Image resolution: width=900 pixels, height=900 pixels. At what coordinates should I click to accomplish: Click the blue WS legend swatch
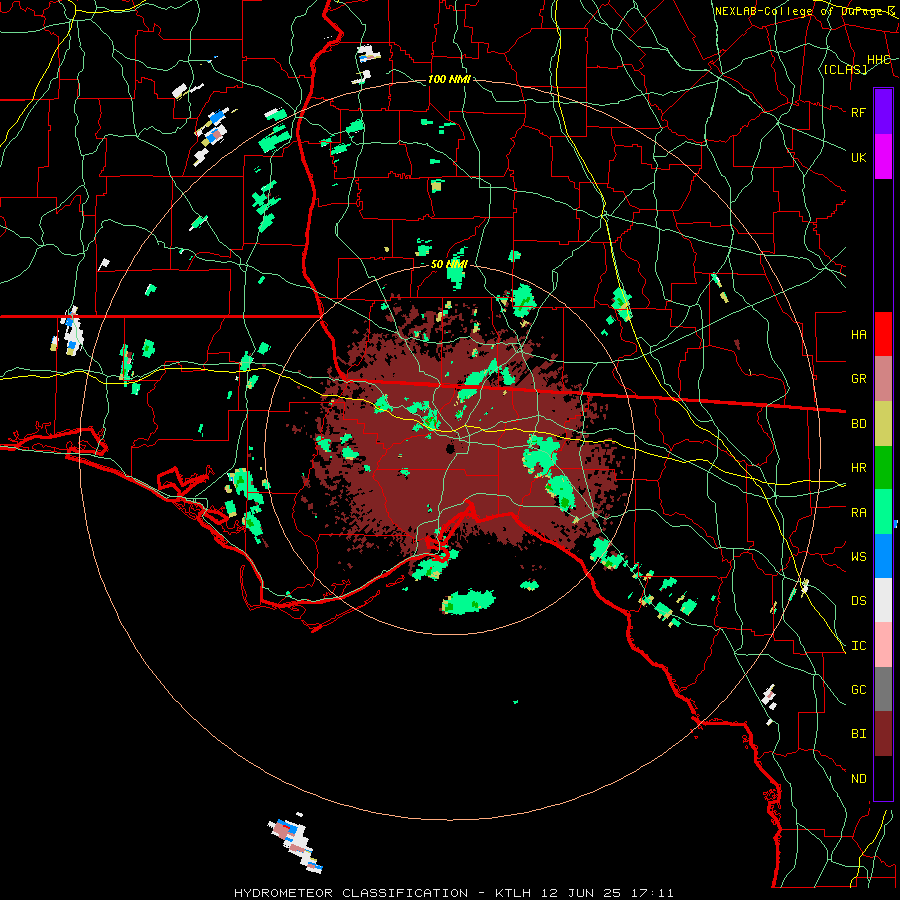(883, 556)
